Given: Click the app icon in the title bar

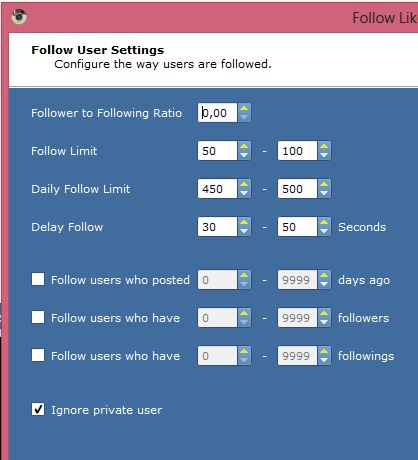Looking at the screenshot, I should pyautogui.click(x=19, y=16).
